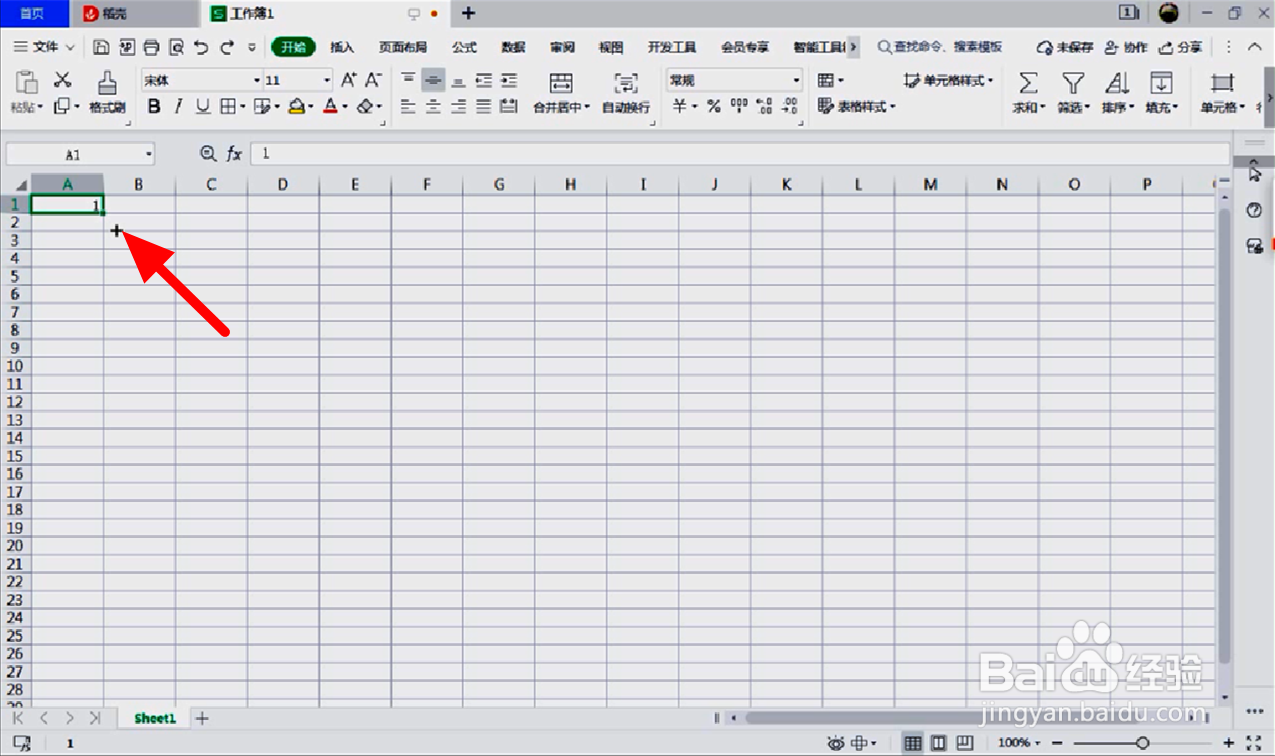Click the formula bar input field
1275x756 pixels.
(740, 154)
